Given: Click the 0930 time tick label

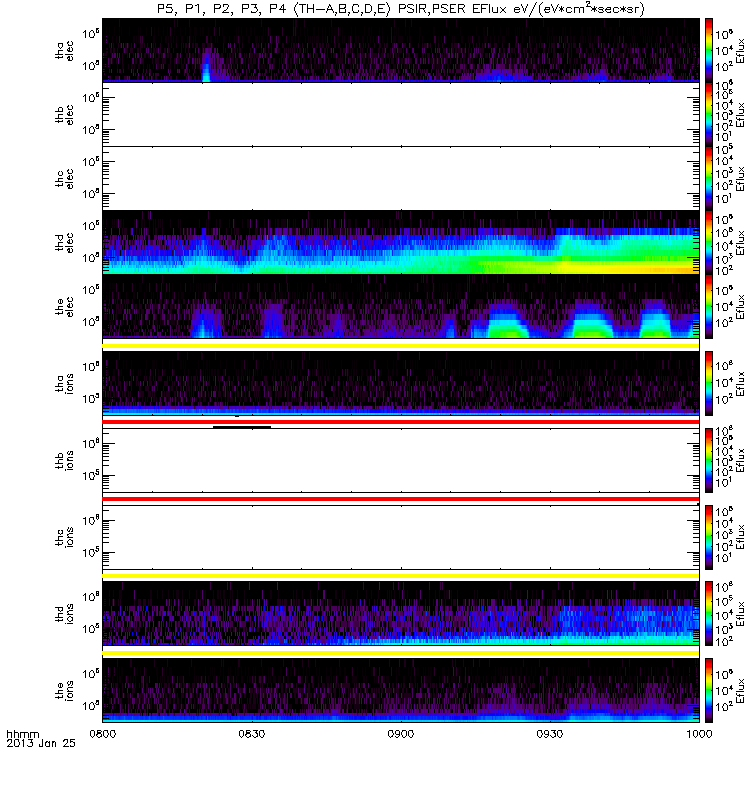Looking at the screenshot, I should 550,734.
